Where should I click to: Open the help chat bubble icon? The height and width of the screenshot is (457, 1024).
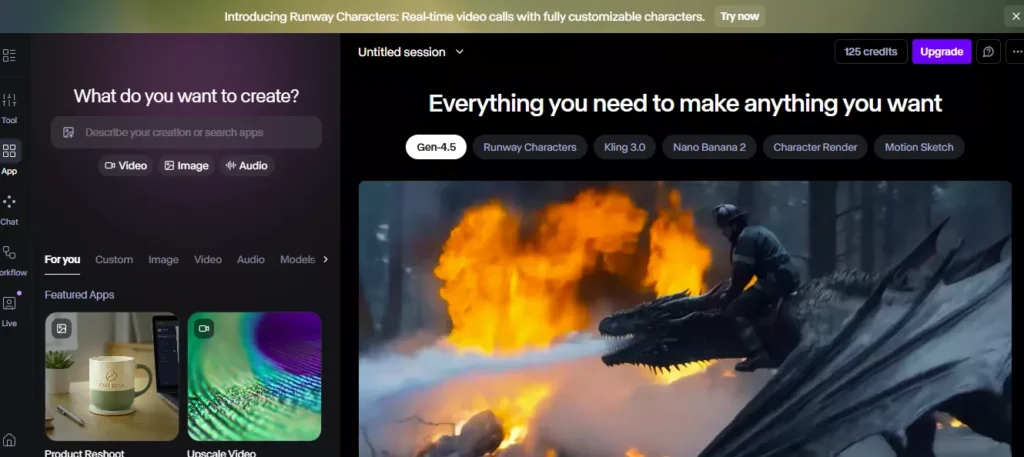coord(988,52)
